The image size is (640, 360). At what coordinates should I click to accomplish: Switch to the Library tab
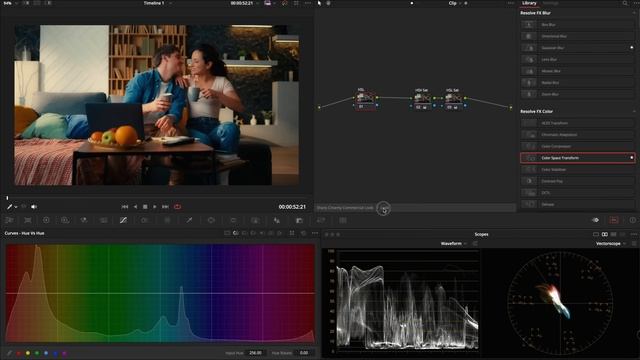click(529, 3)
